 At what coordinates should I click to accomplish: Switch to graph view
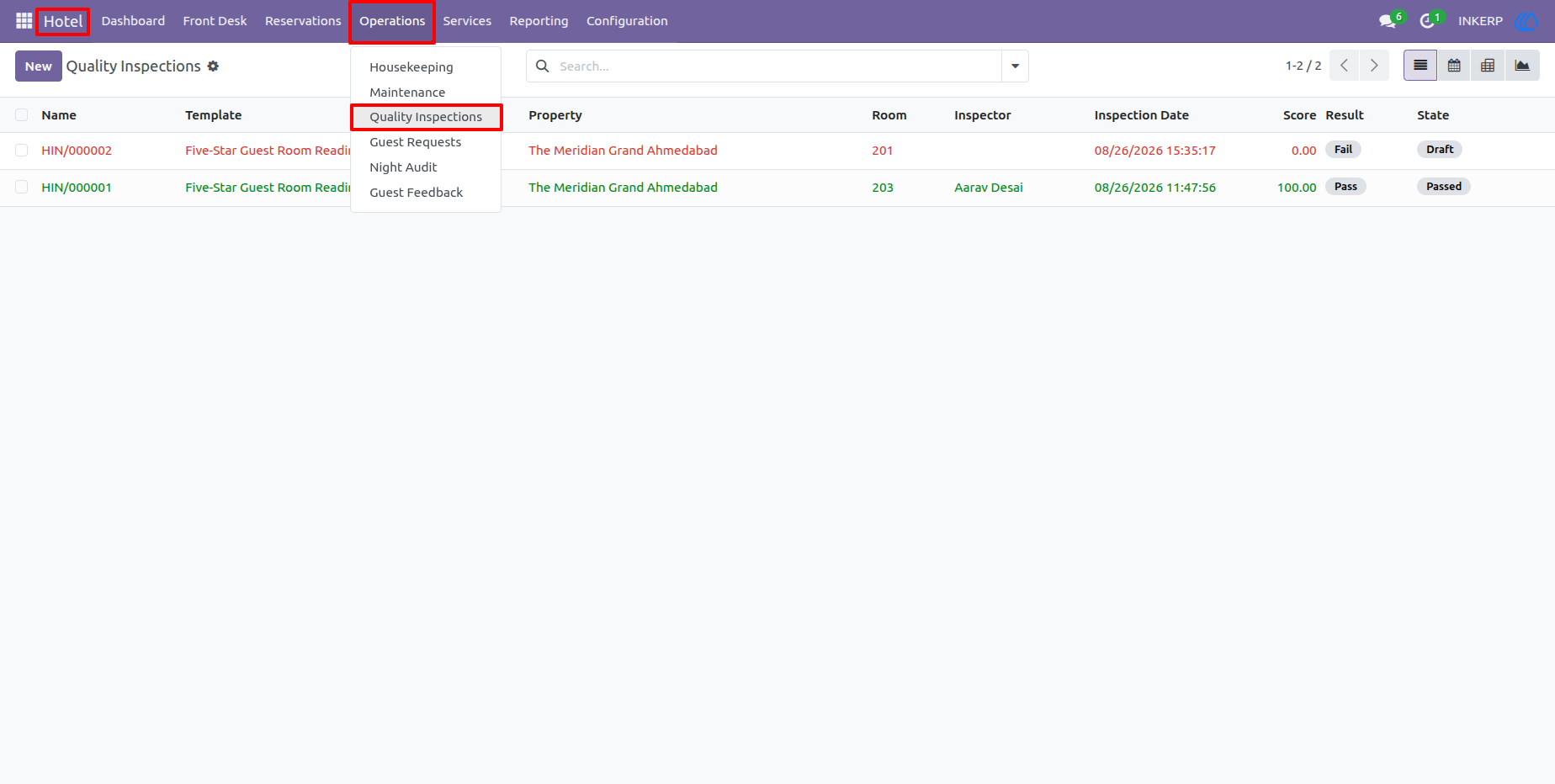1522,66
